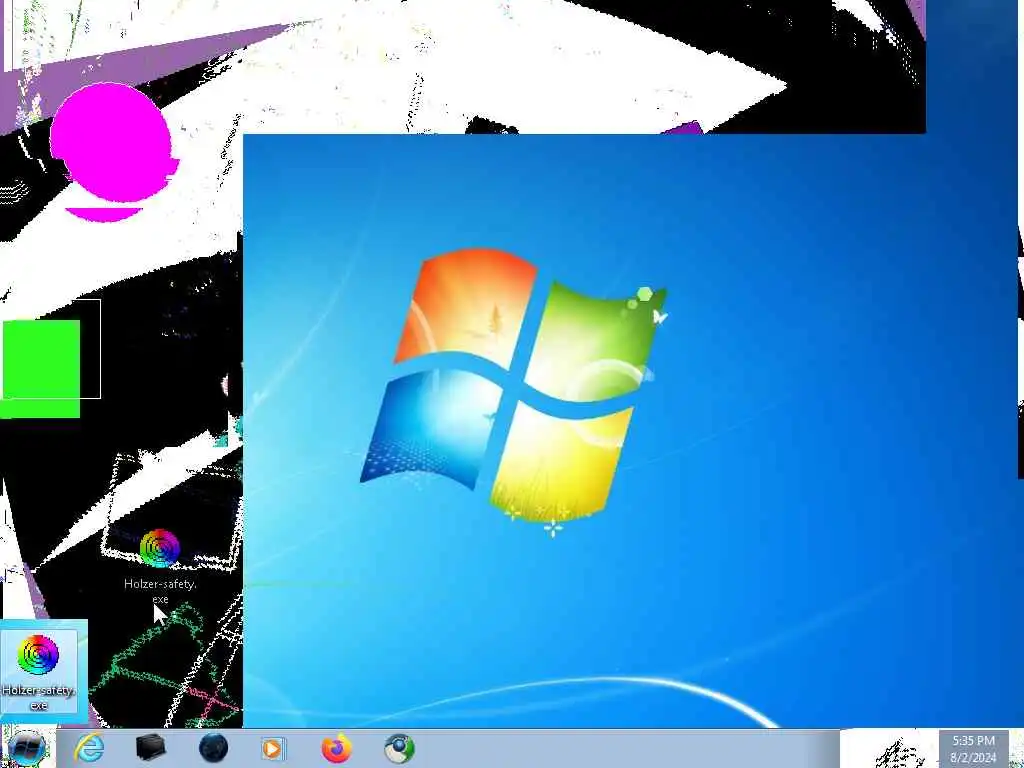
Task: Open the Windows Start menu orb
Action: click(26, 750)
